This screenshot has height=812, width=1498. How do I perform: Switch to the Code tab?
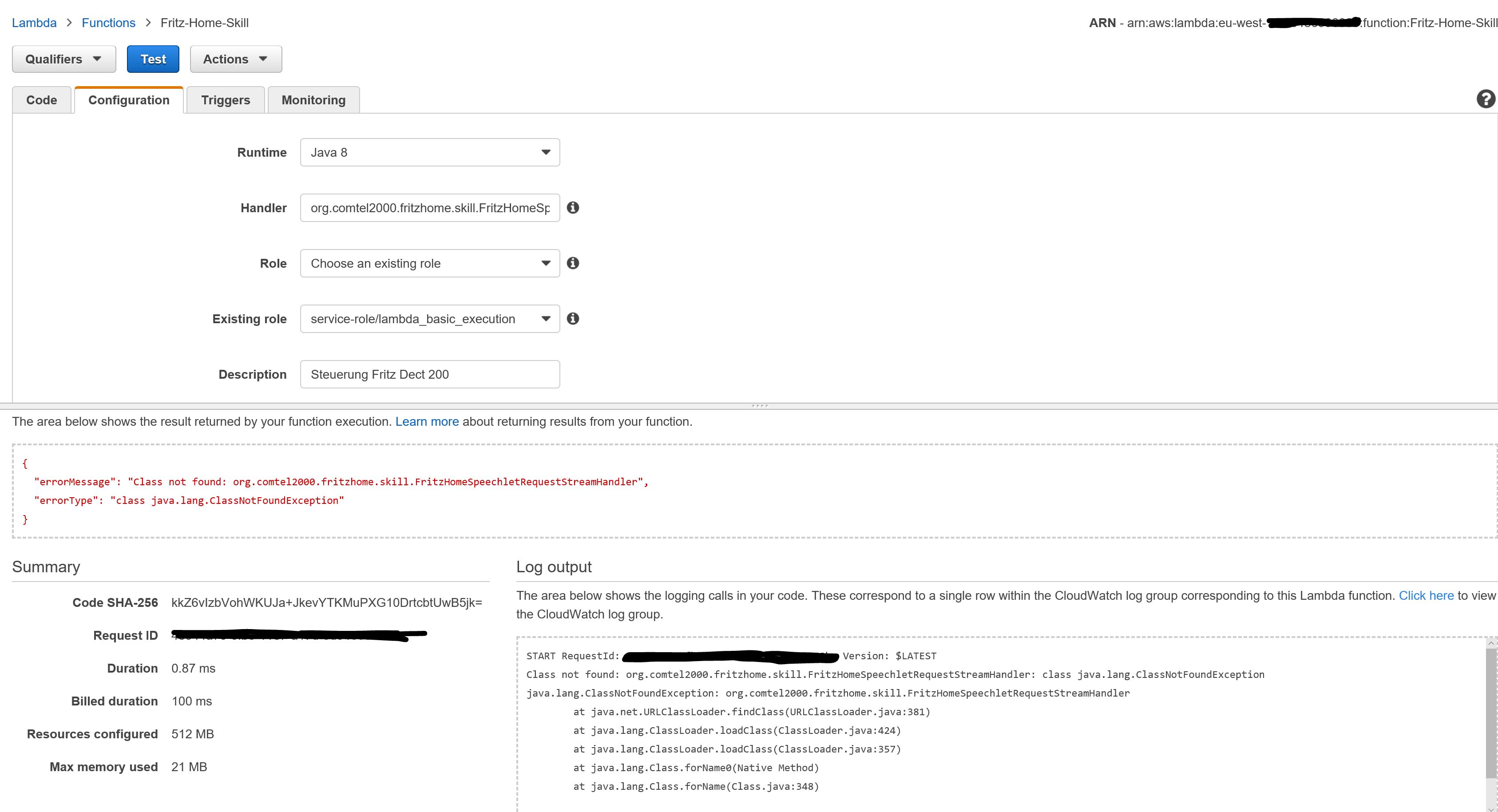(41, 100)
